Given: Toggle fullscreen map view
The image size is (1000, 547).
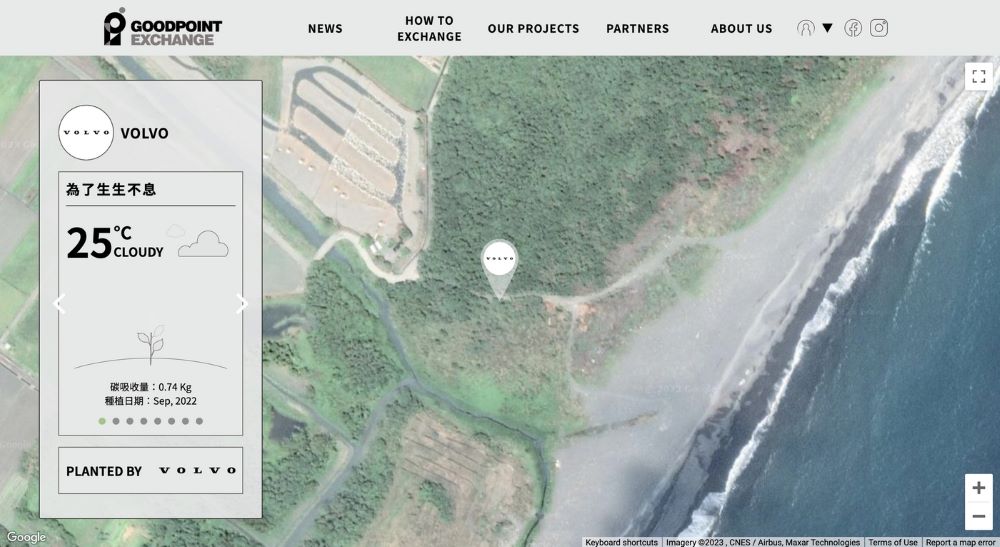Looking at the screenshot, I should coord(979,77).
